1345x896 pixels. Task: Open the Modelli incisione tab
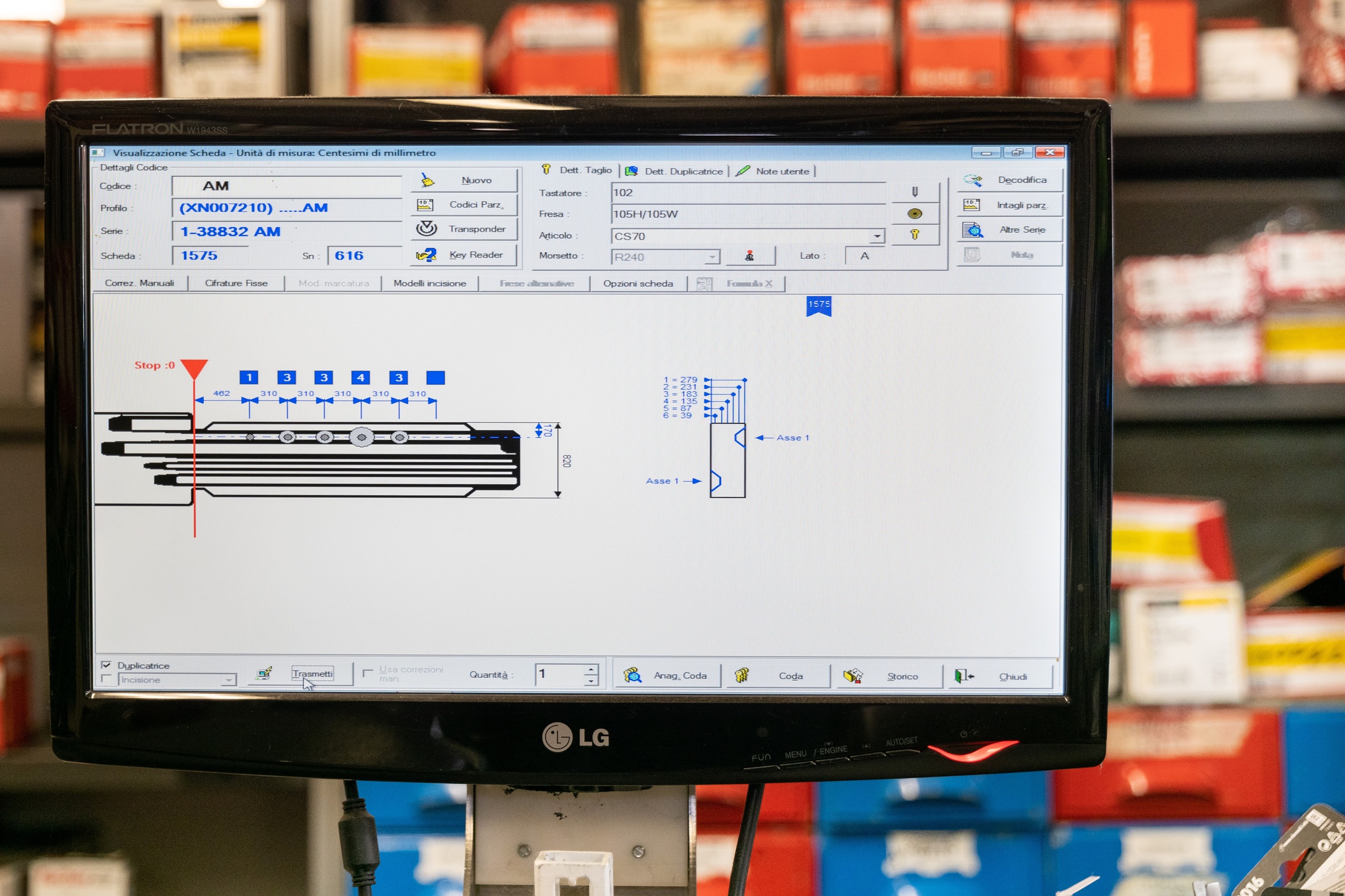(x=430, y=283)
